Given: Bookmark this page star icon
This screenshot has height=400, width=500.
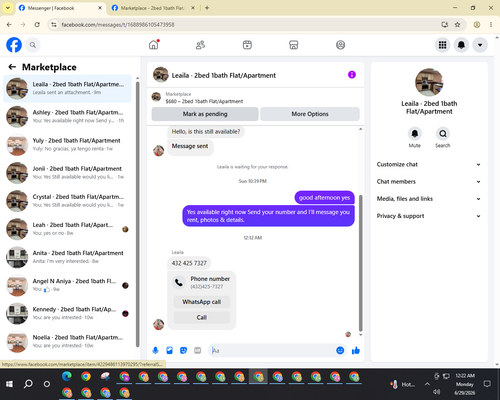Looking at the screenshot, I should (x=457, y=24).
